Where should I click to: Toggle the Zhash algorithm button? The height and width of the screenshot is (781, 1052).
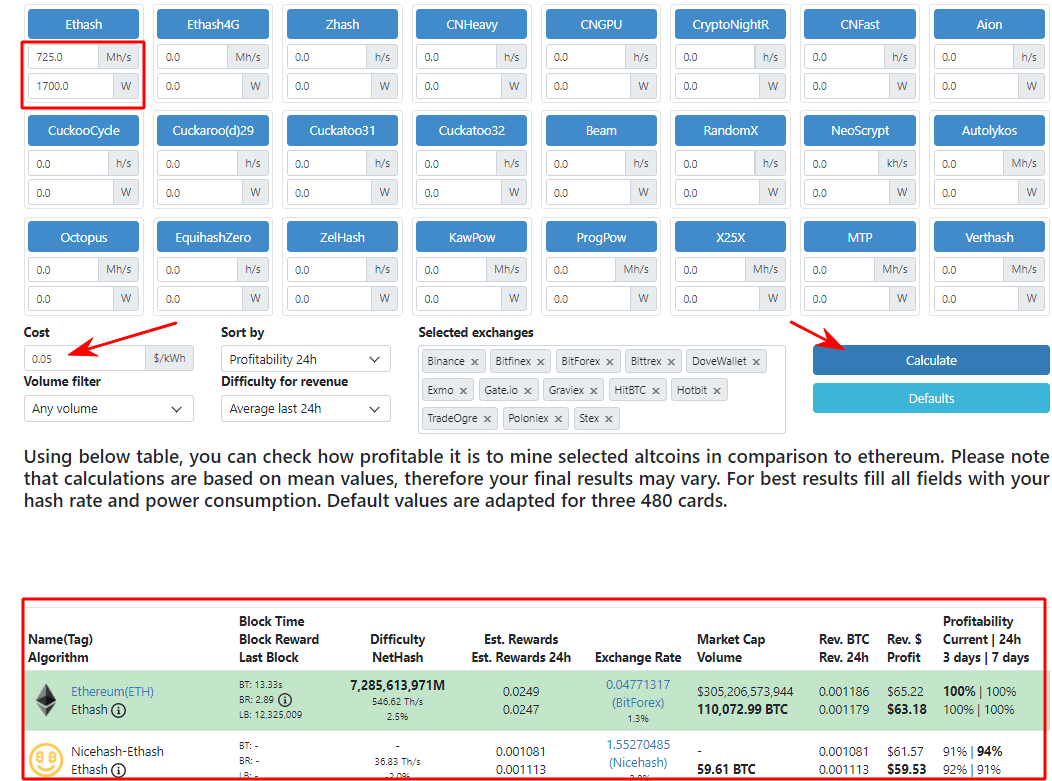[x=342, y=24]
